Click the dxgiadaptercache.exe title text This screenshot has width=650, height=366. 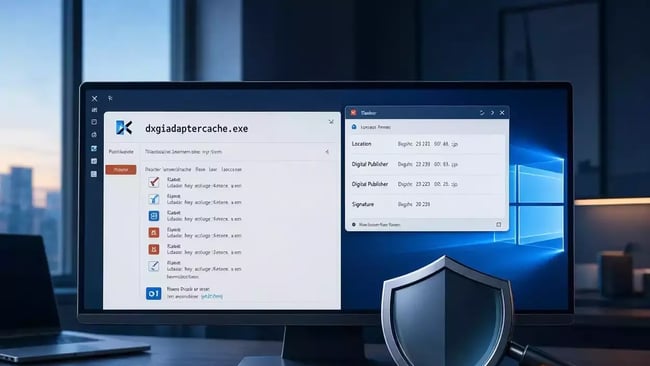pos(196,128)
